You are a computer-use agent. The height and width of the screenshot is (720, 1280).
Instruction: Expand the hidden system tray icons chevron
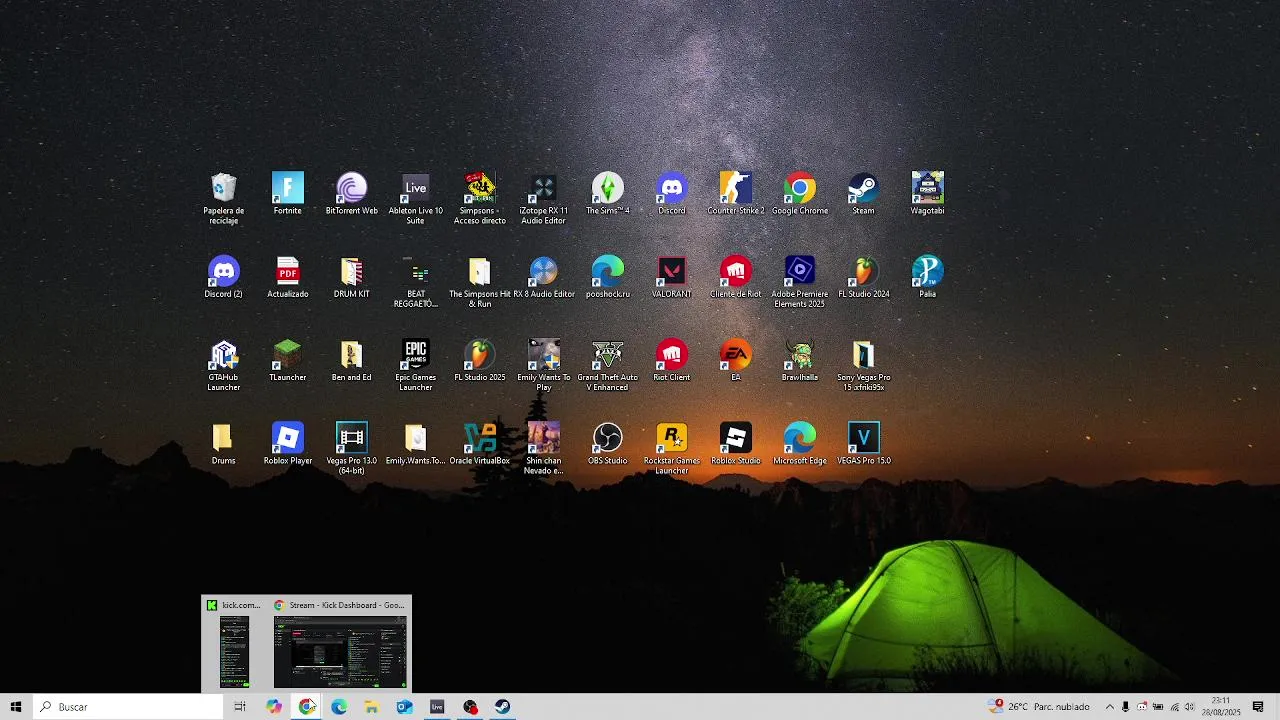1109,707
